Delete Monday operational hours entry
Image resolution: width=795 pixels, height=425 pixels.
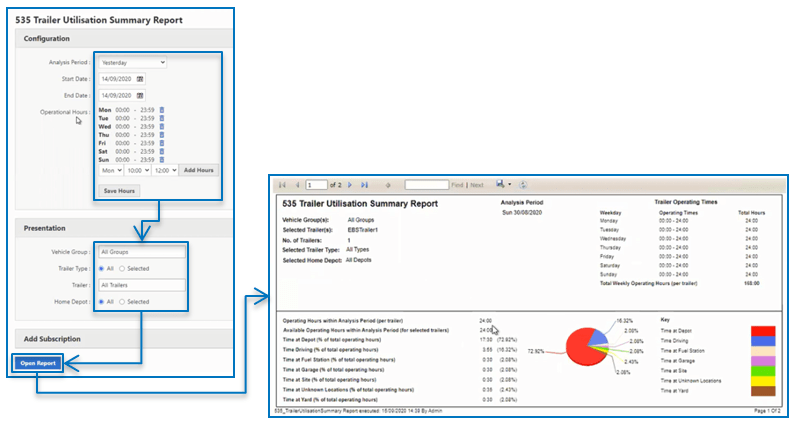[x=162, y=110]
